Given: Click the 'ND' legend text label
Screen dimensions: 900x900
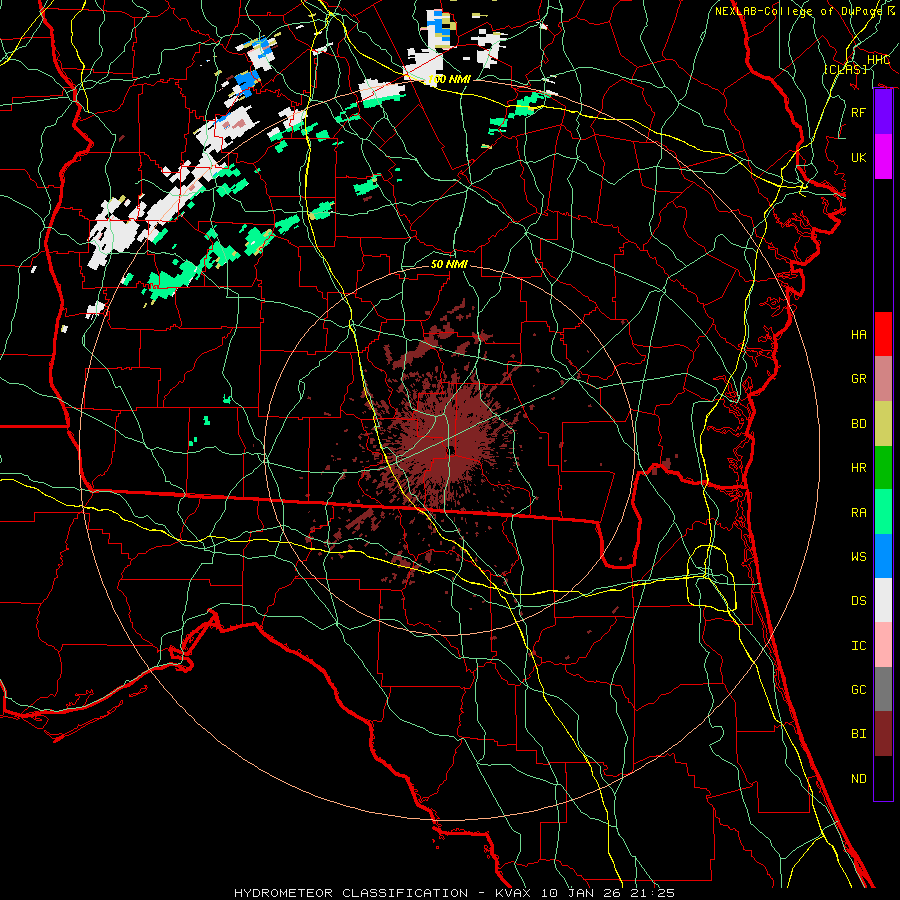Looking at the screenshot, I should pos(858,779).
